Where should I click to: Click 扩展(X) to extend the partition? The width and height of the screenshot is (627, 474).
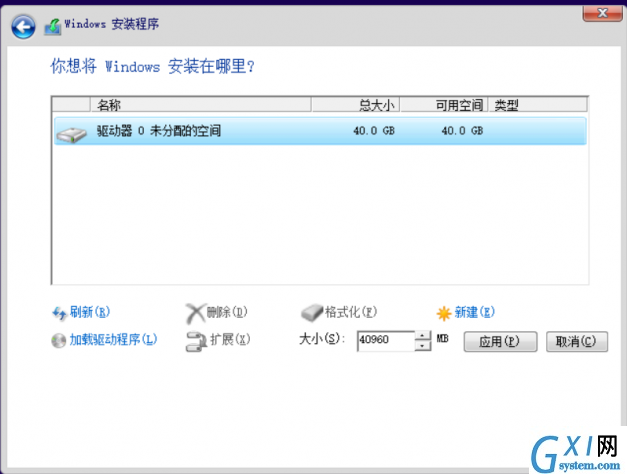point(230,340)
